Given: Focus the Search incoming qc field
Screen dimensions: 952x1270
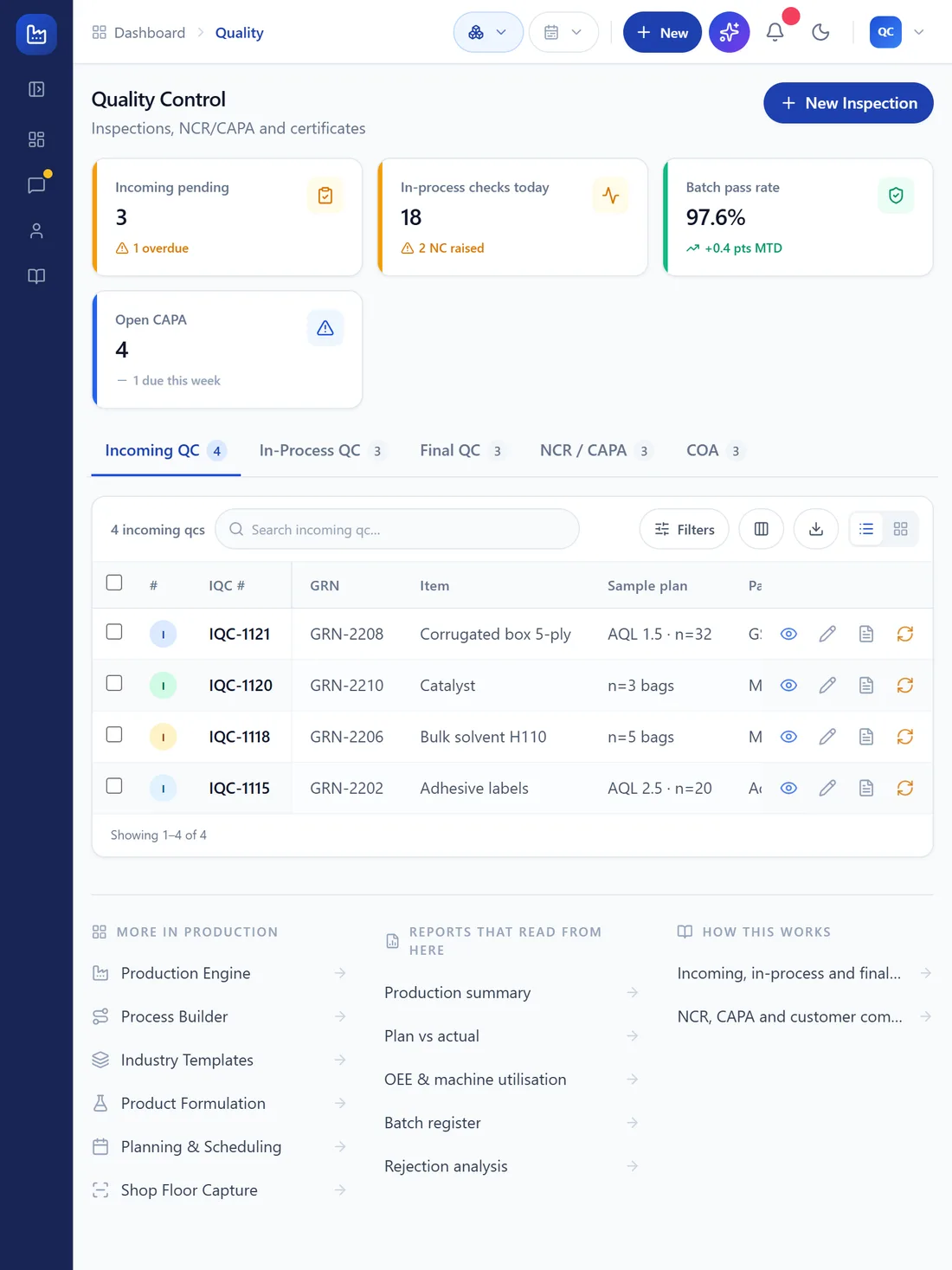Looking at the screenshot, I should click(x=397, y=529).
